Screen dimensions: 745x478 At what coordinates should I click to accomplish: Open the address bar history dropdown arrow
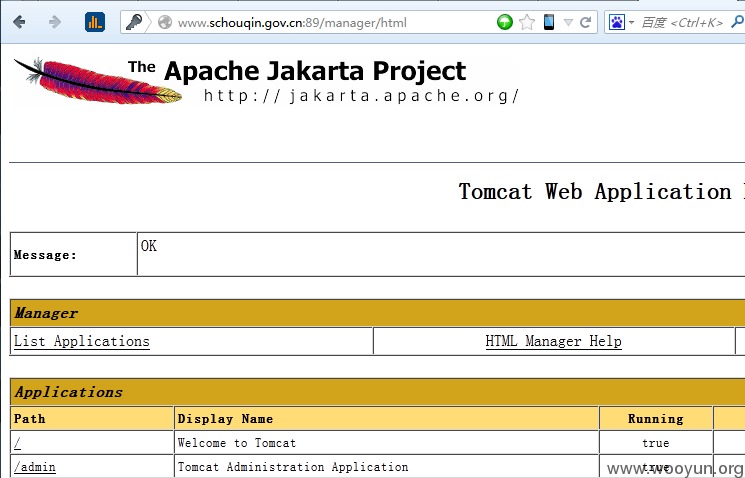click(568, 22)
